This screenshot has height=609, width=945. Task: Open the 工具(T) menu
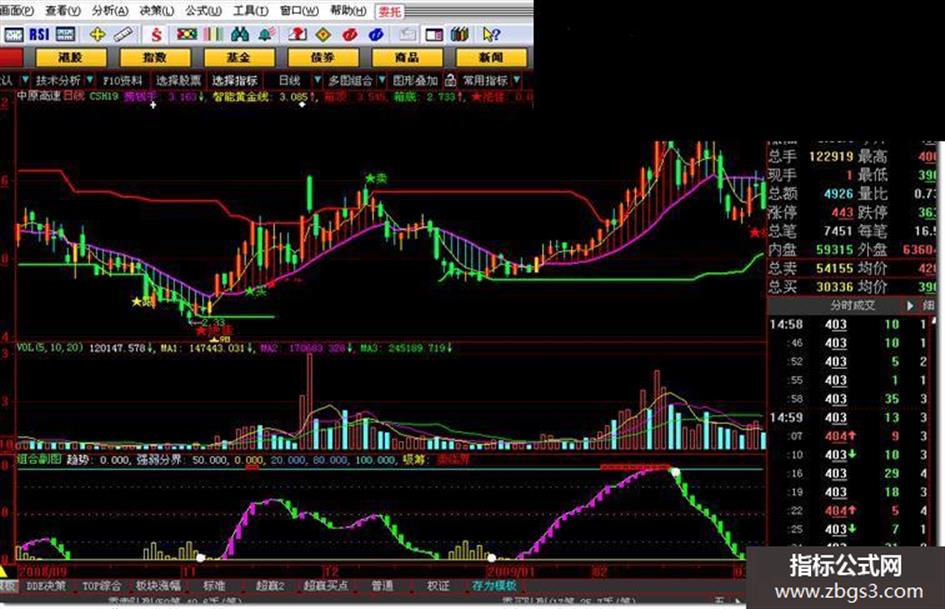tap(251, 11)
